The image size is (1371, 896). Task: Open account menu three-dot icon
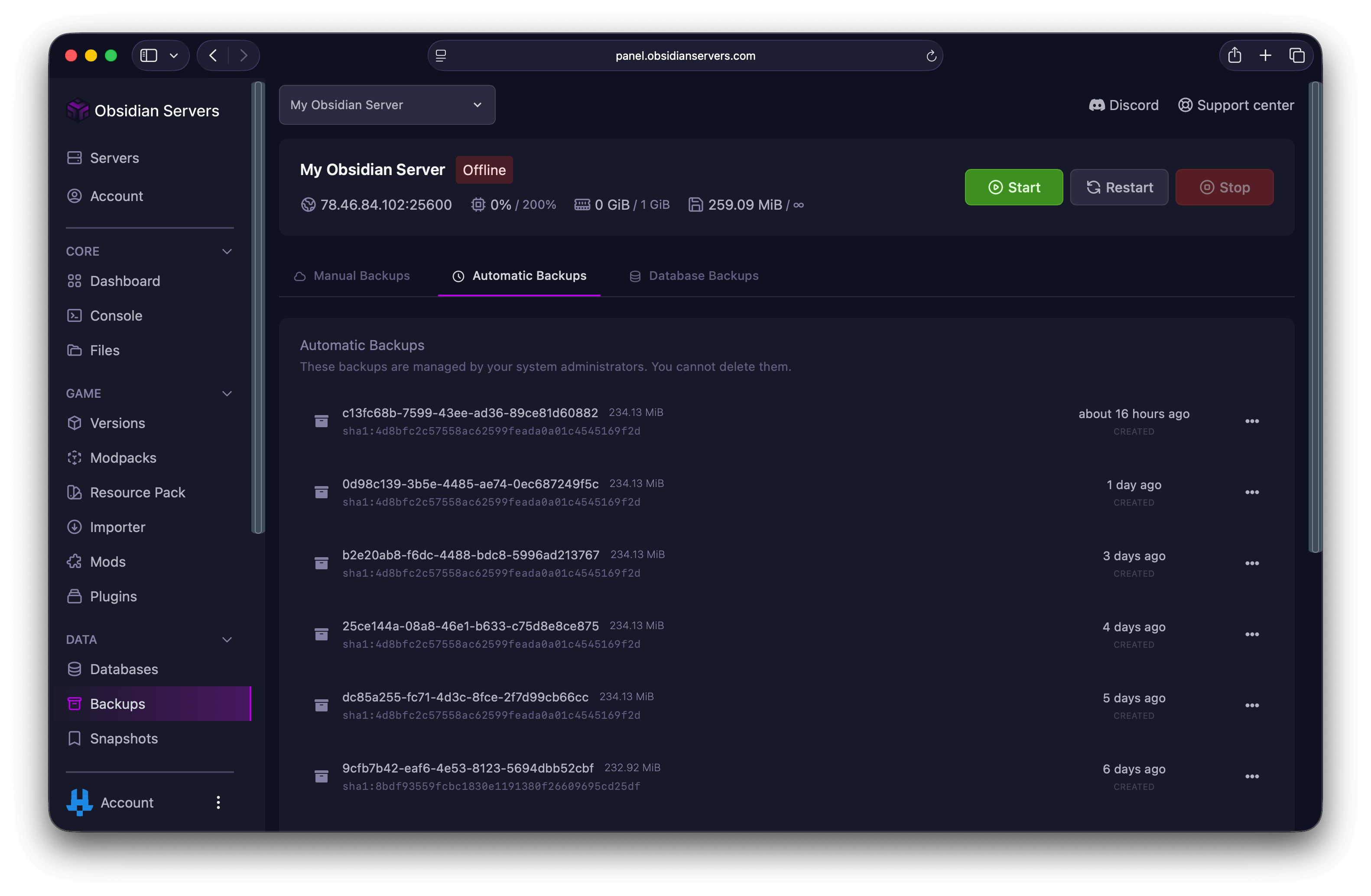(x=218, y=803)
